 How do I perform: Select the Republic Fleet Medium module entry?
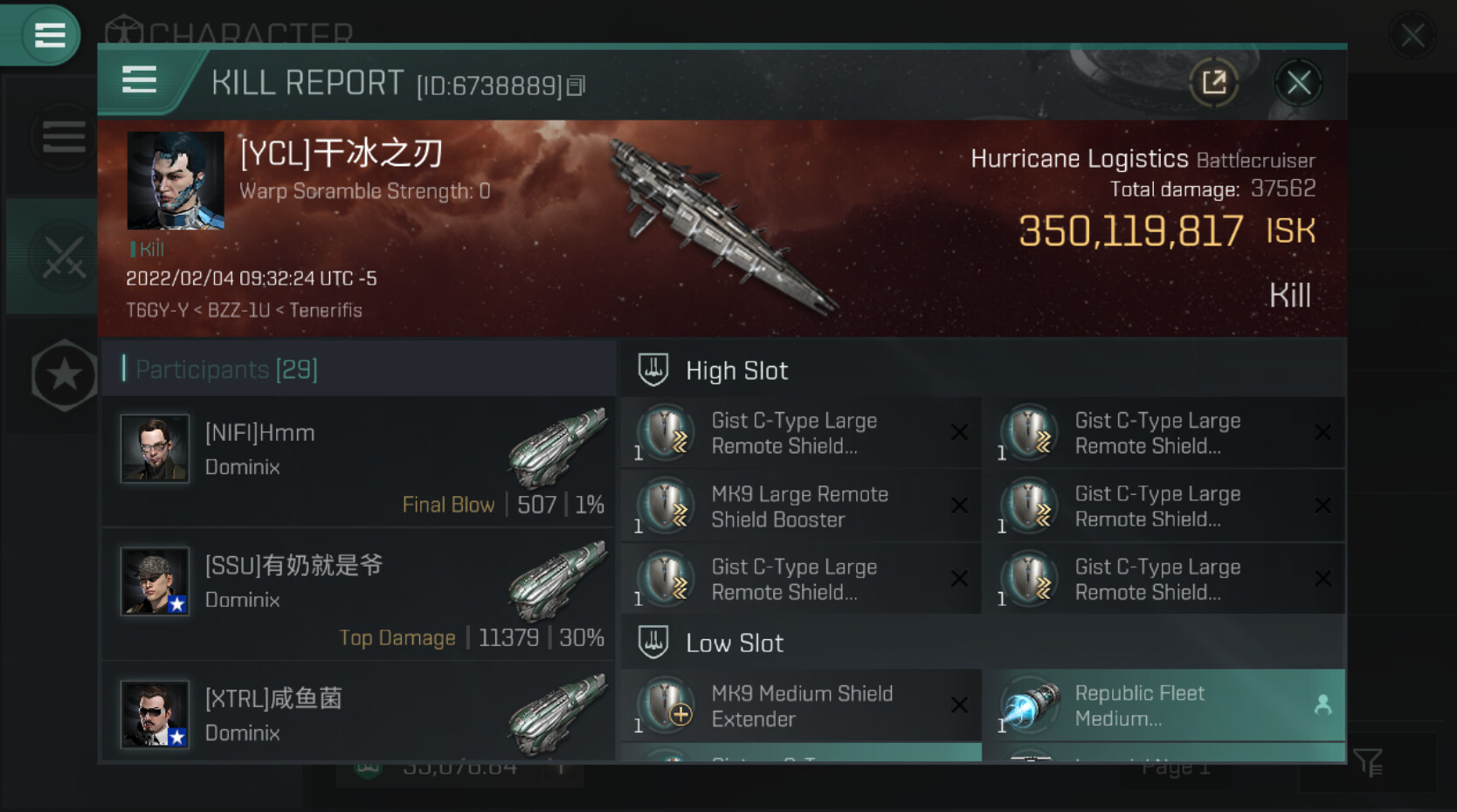pos(1164,705)
